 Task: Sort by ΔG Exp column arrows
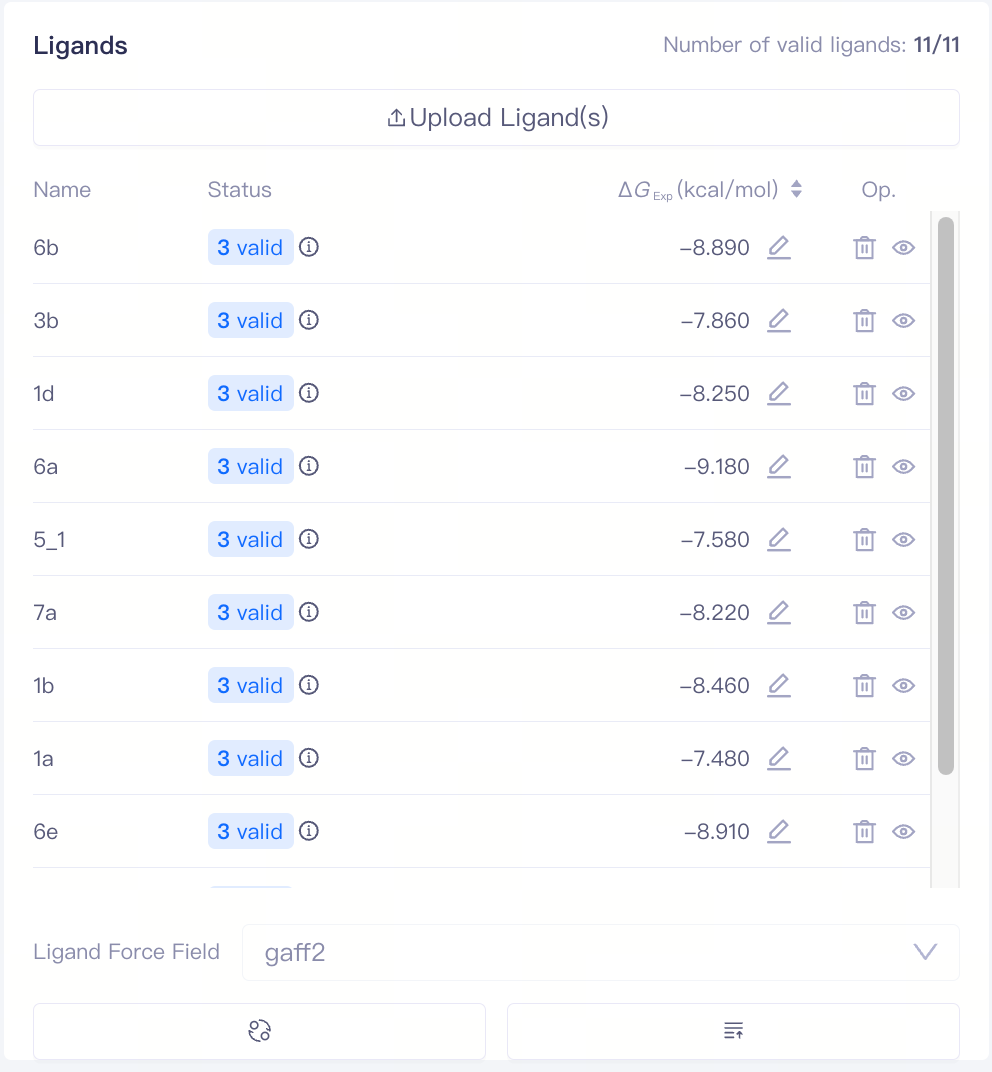click(796, 189)
